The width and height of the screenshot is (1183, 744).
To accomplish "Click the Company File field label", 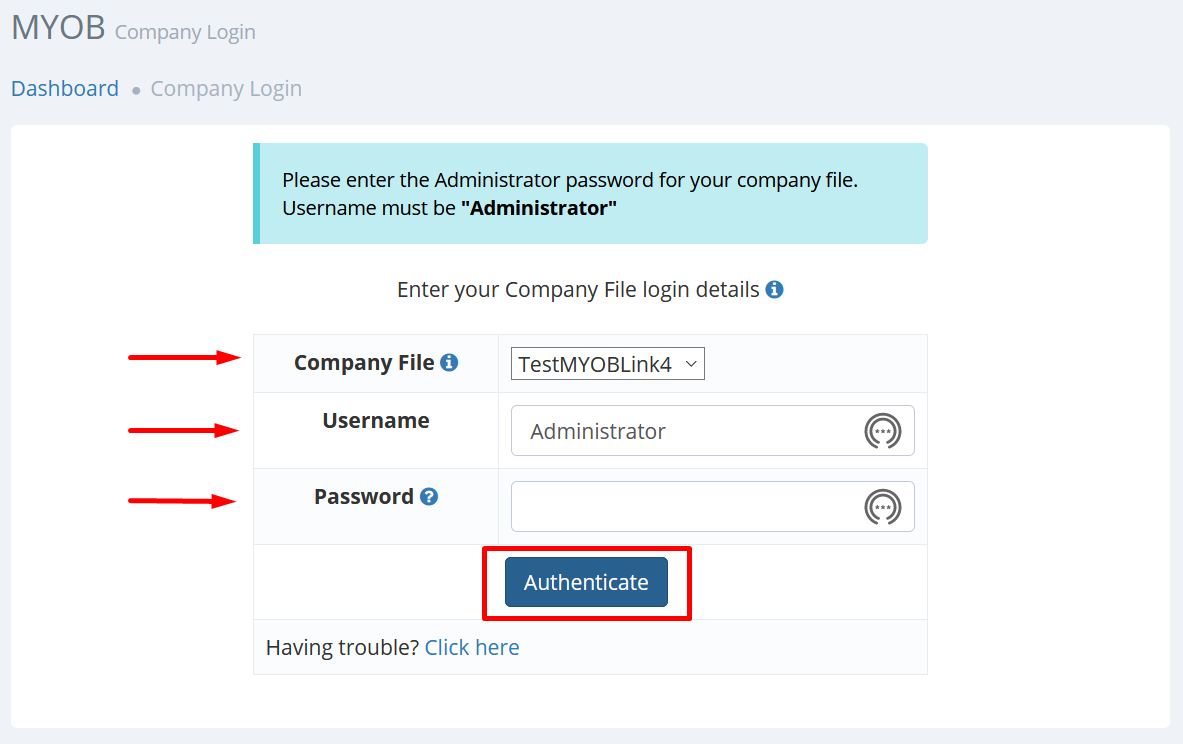I will [364, 363].
